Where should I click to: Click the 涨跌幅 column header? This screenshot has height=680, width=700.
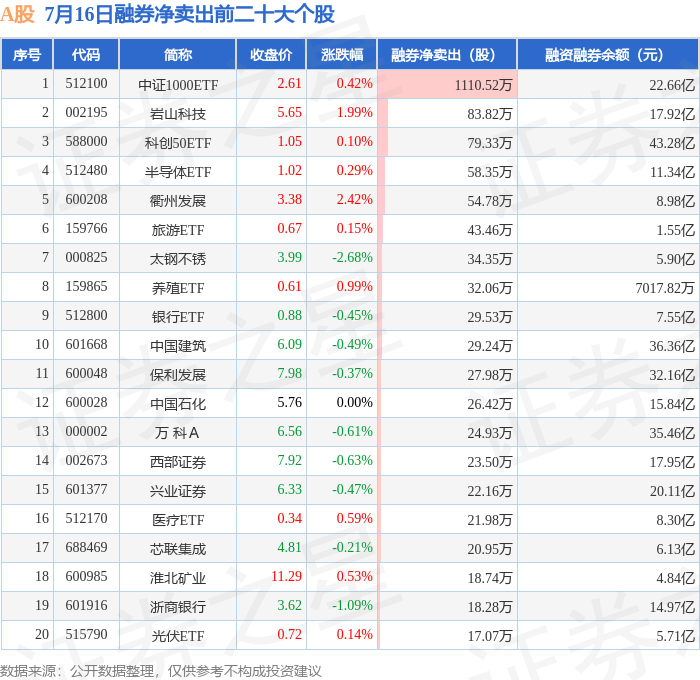pyautogui.click(x=342, y=54)
